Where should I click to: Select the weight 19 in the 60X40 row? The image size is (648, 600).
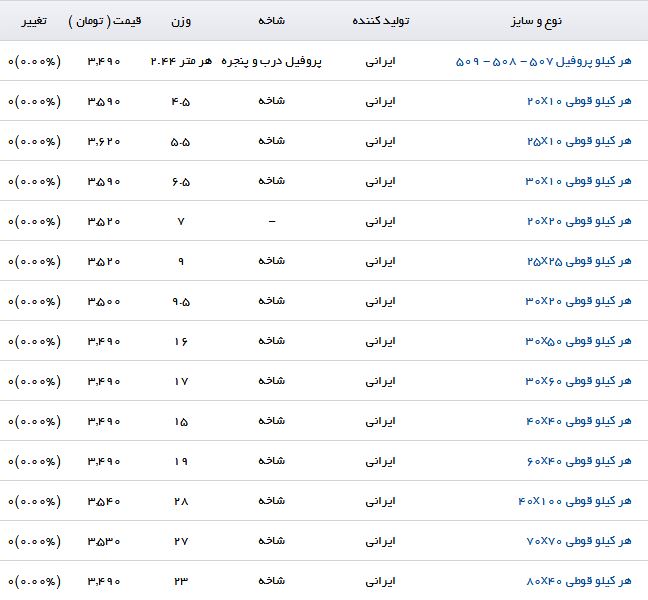click(x=181, y=462)
